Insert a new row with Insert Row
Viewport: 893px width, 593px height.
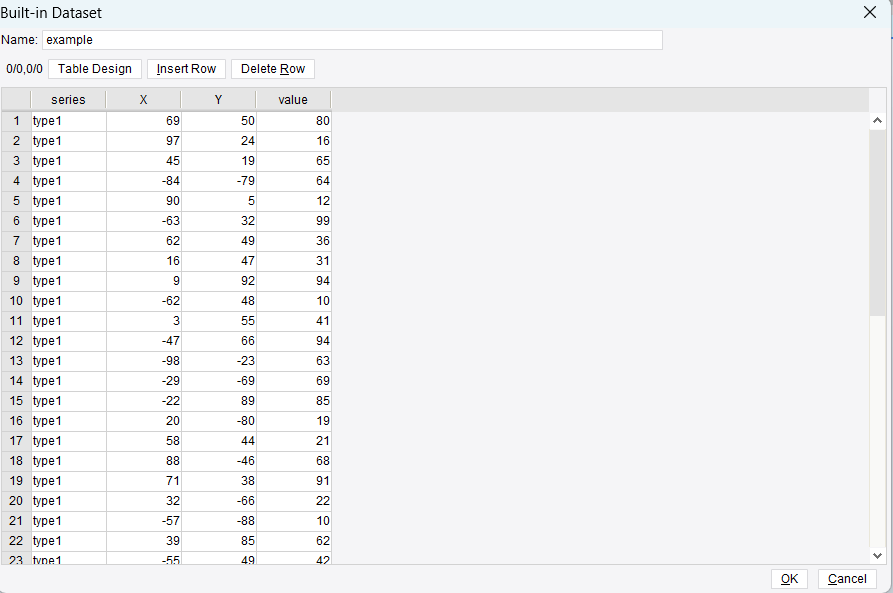tap(186, 69)
